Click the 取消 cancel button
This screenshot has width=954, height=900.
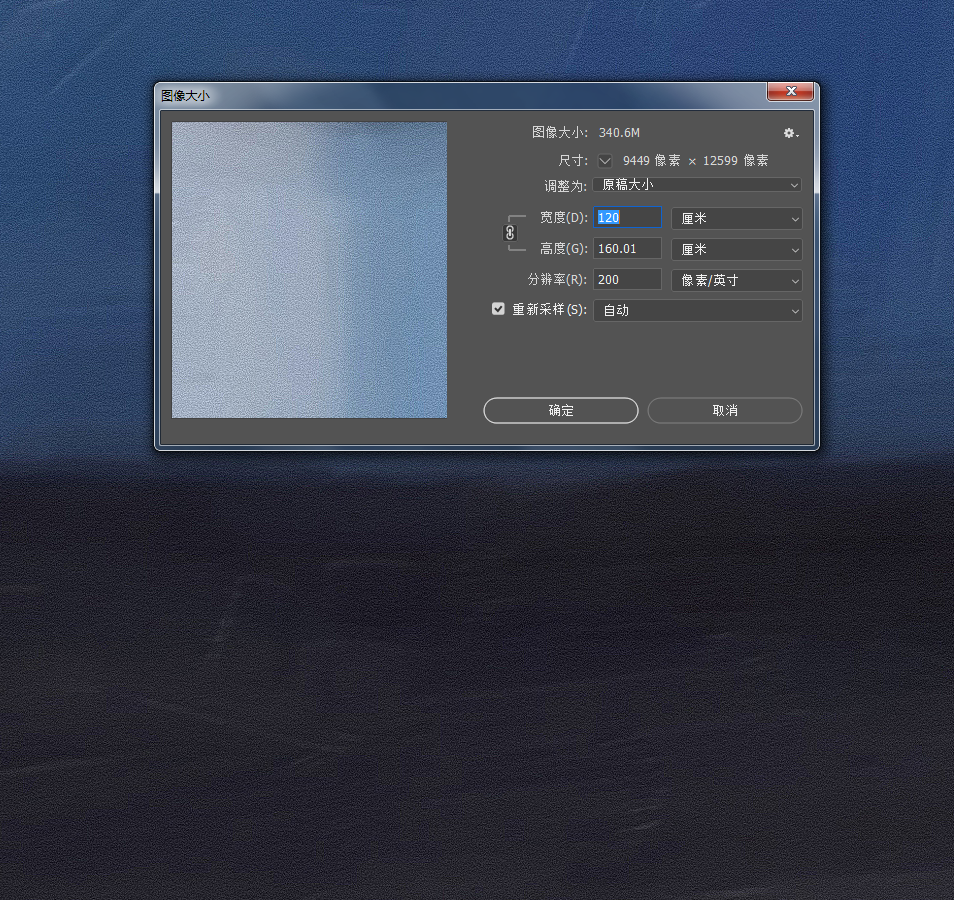click(725, 410)
